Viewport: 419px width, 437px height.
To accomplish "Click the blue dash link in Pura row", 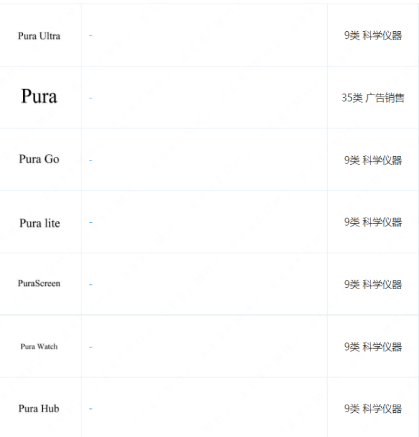I will [x=91, y=98].
